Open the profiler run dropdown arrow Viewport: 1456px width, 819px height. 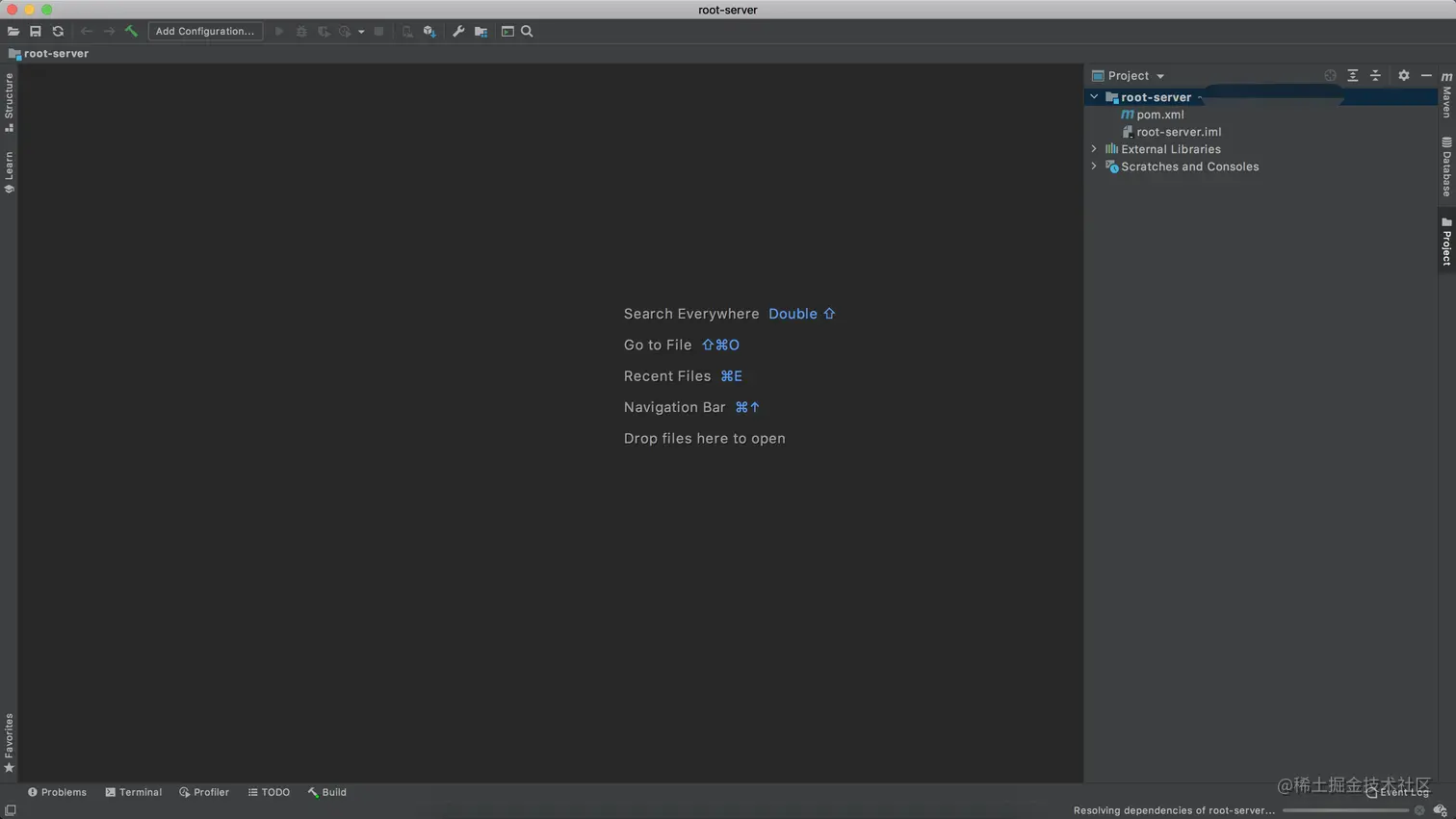click(x=361, y=32)
